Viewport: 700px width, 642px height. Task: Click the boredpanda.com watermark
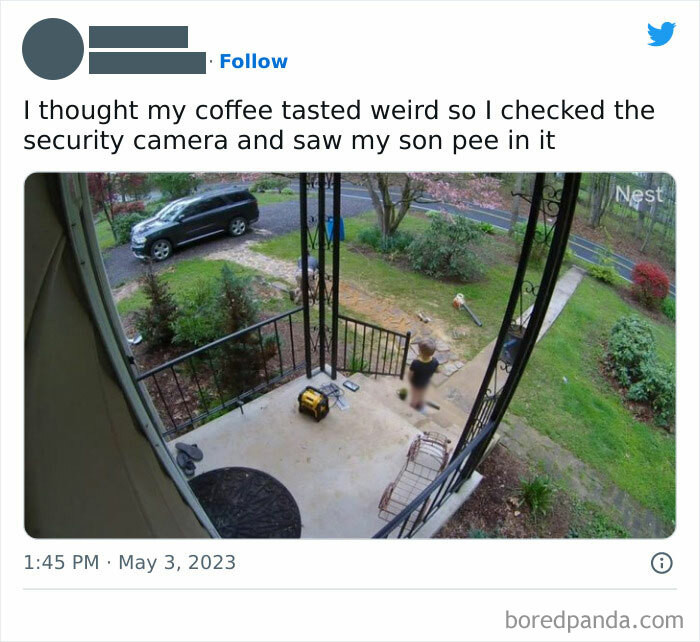click(x=594, y=620)
